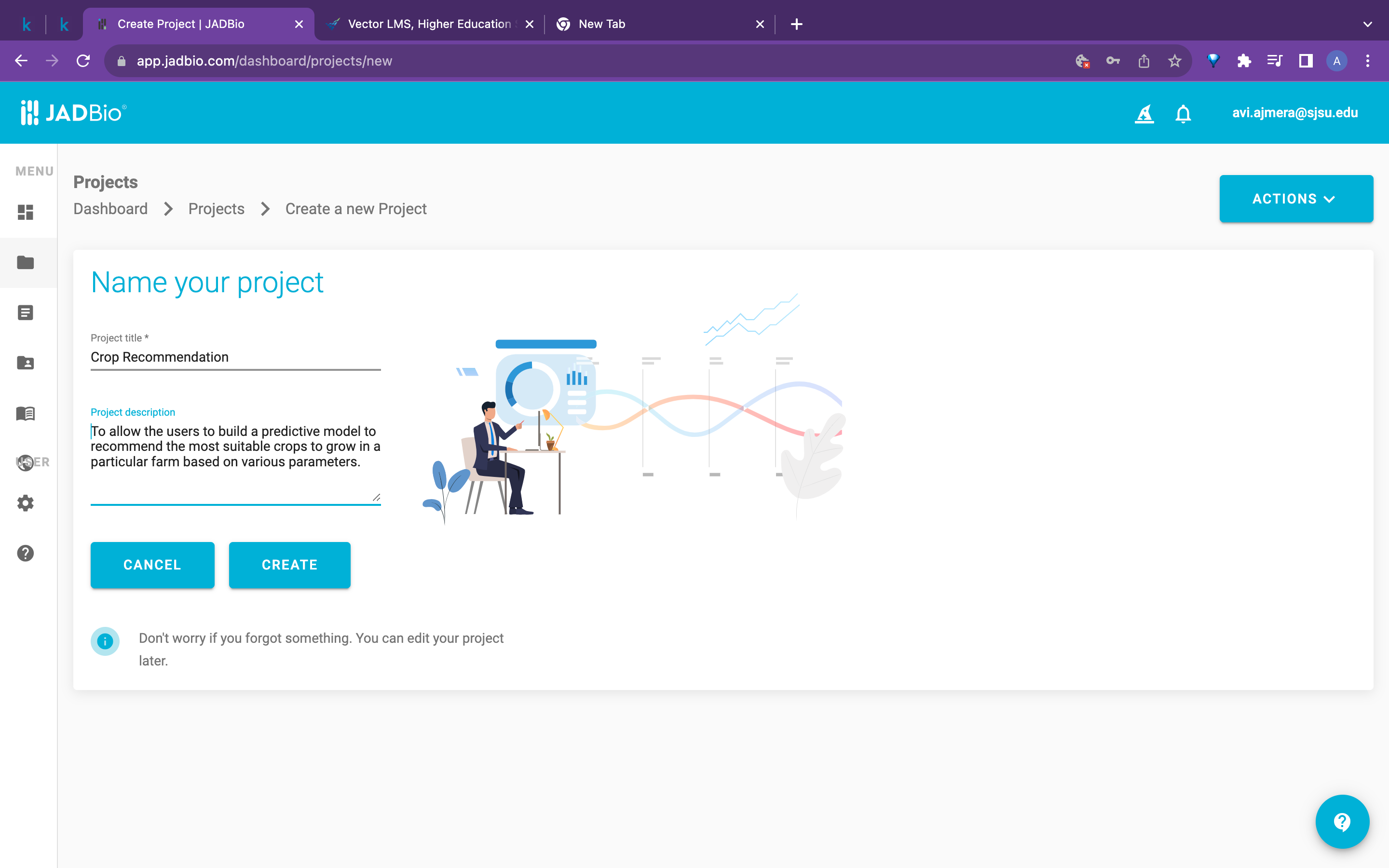Bookmark the page using the star icon

coord(1174,60)
